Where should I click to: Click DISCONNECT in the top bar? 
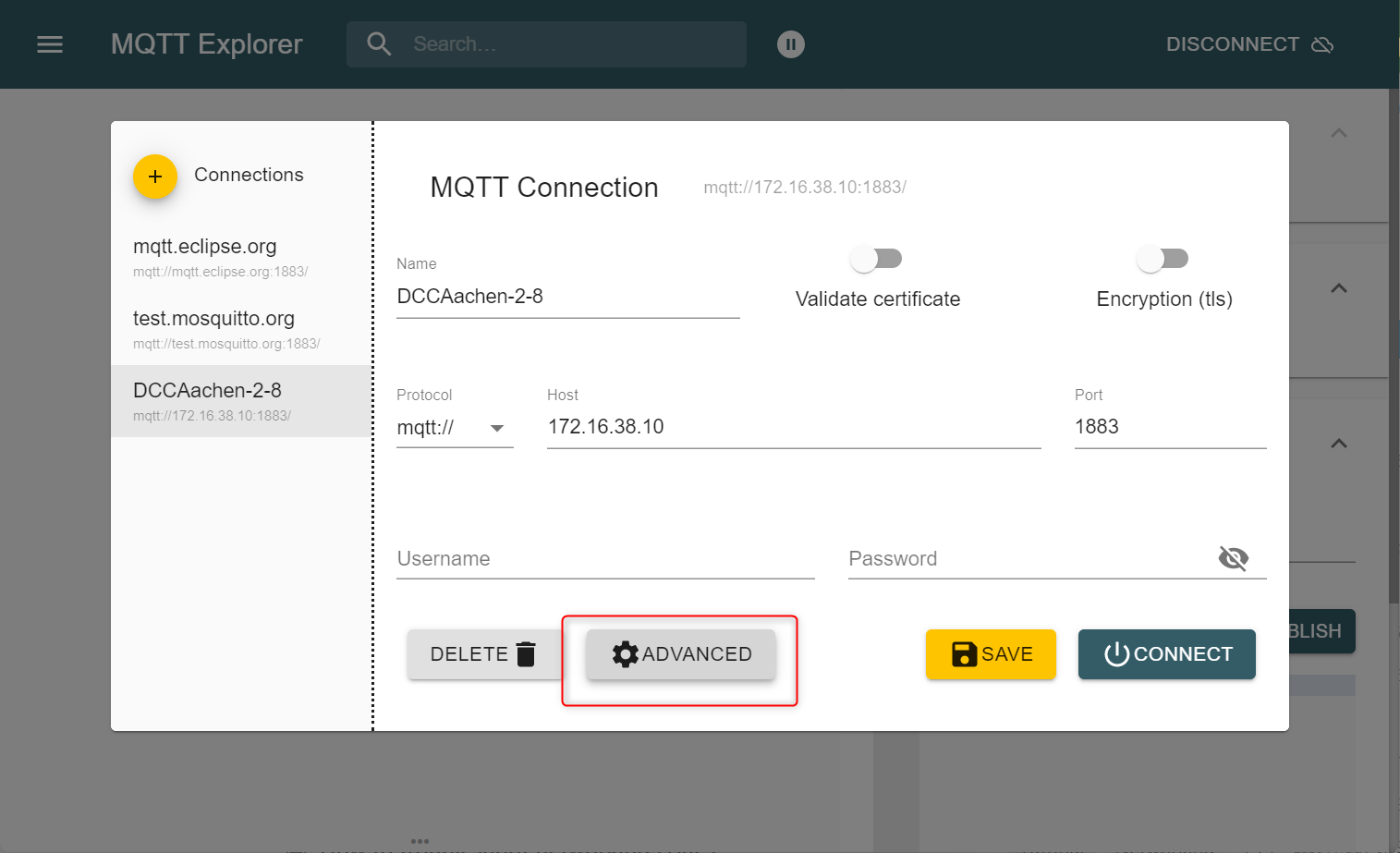(x=1249, y=44)
